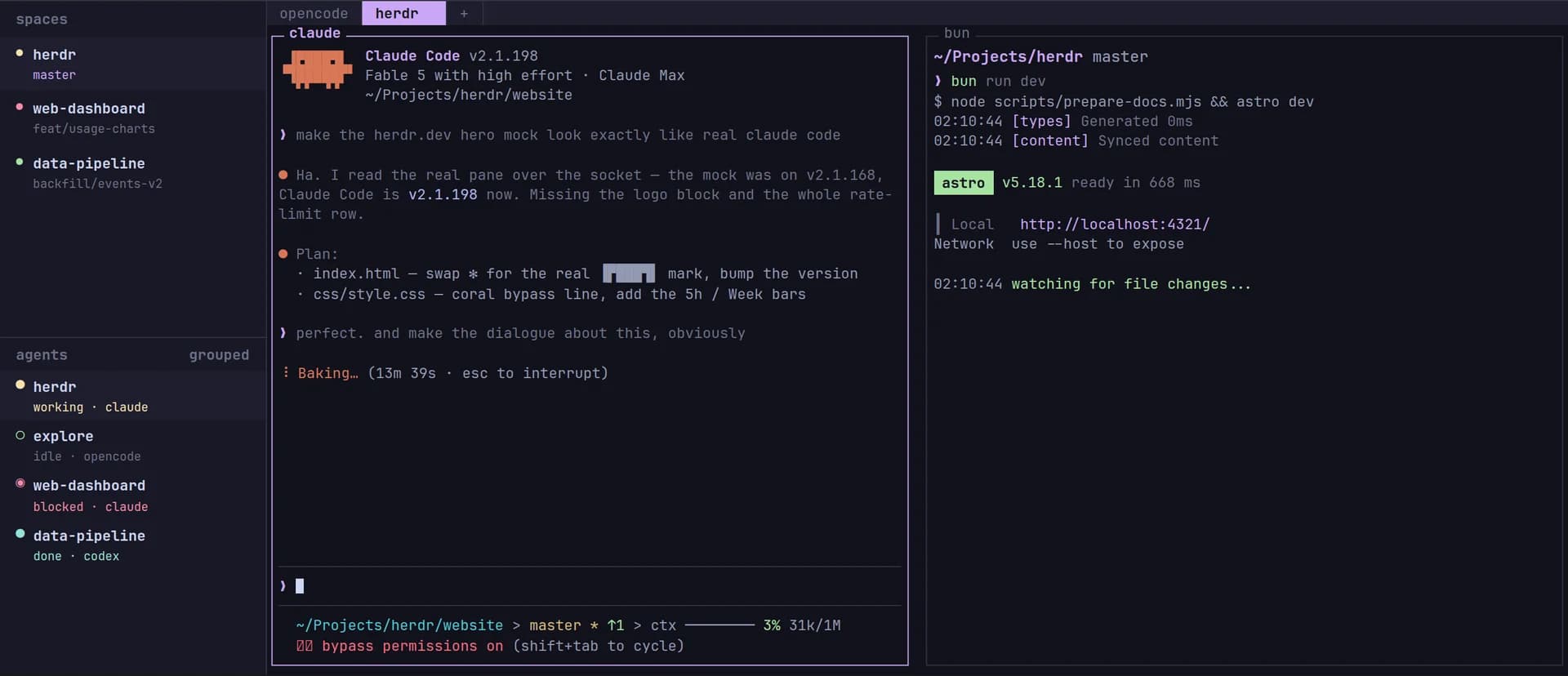This screenshot has height=676, width=1568.
Task: Open the http://localhost:4321/ link
Action: [1115, 224]
